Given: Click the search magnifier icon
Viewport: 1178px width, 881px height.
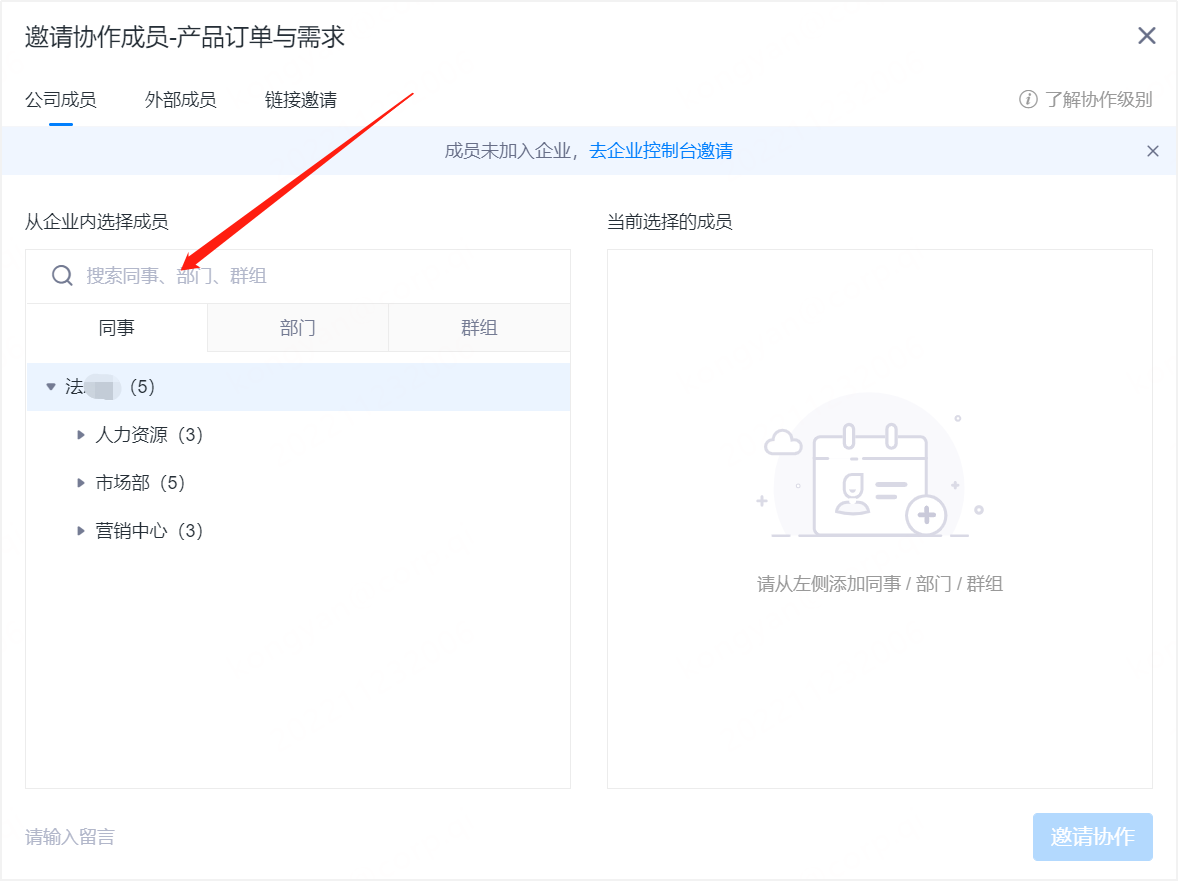Looking at the screenshot, I should [61, 275].
